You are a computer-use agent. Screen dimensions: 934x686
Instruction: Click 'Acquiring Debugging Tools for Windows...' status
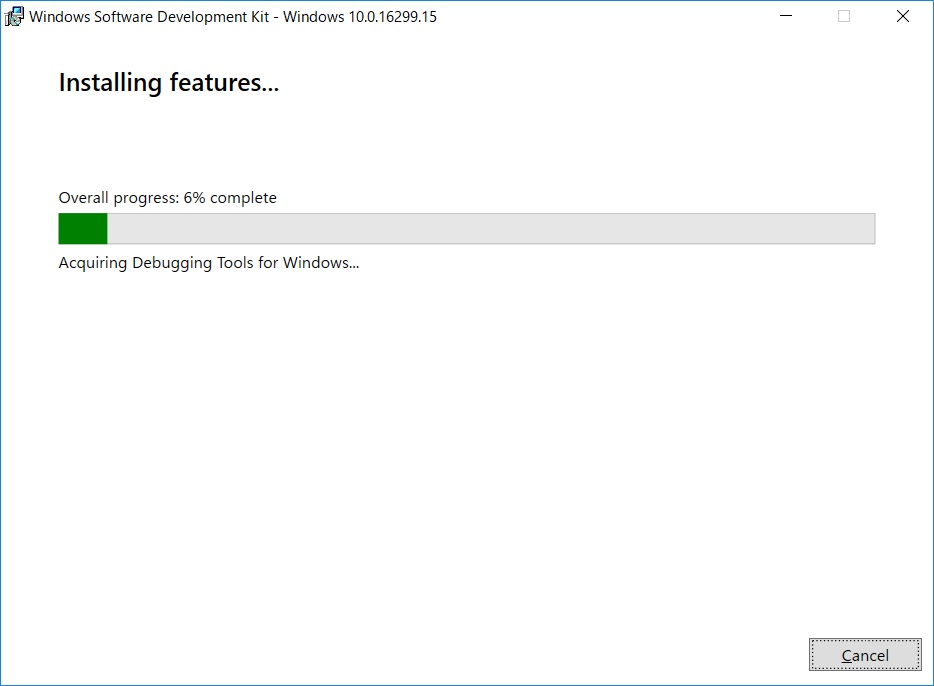208,263
